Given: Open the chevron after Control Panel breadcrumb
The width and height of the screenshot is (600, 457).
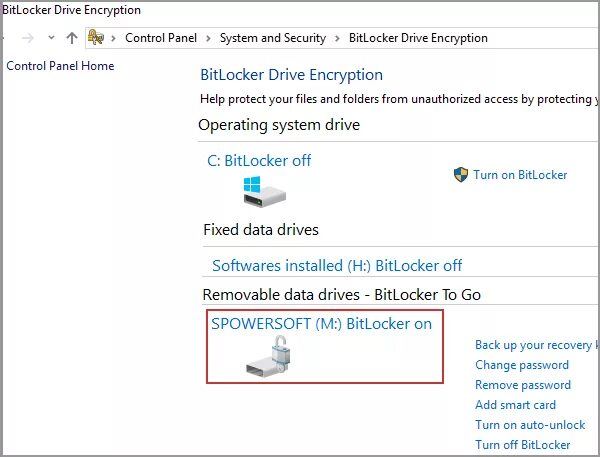Looking at the screenshot, I should (x=208, y=38).
